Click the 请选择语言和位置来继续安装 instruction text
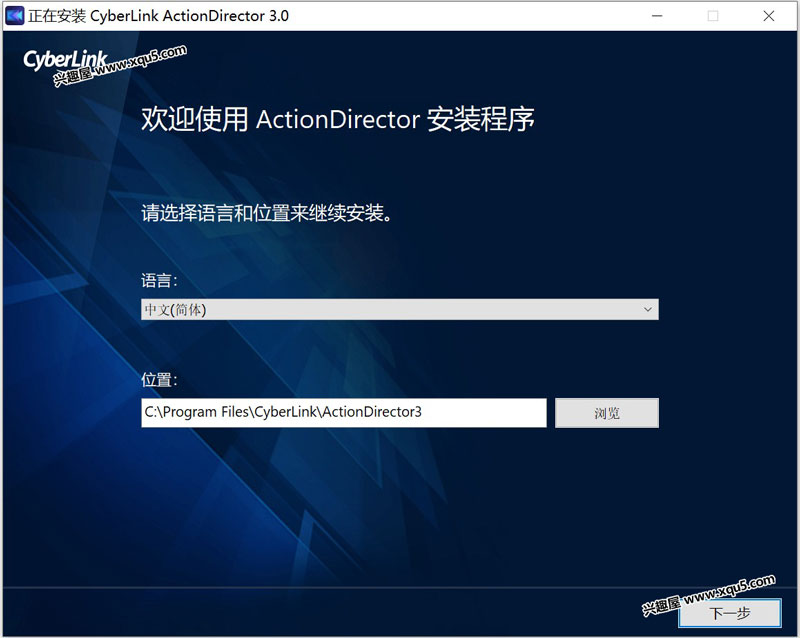 pos(266,213)
